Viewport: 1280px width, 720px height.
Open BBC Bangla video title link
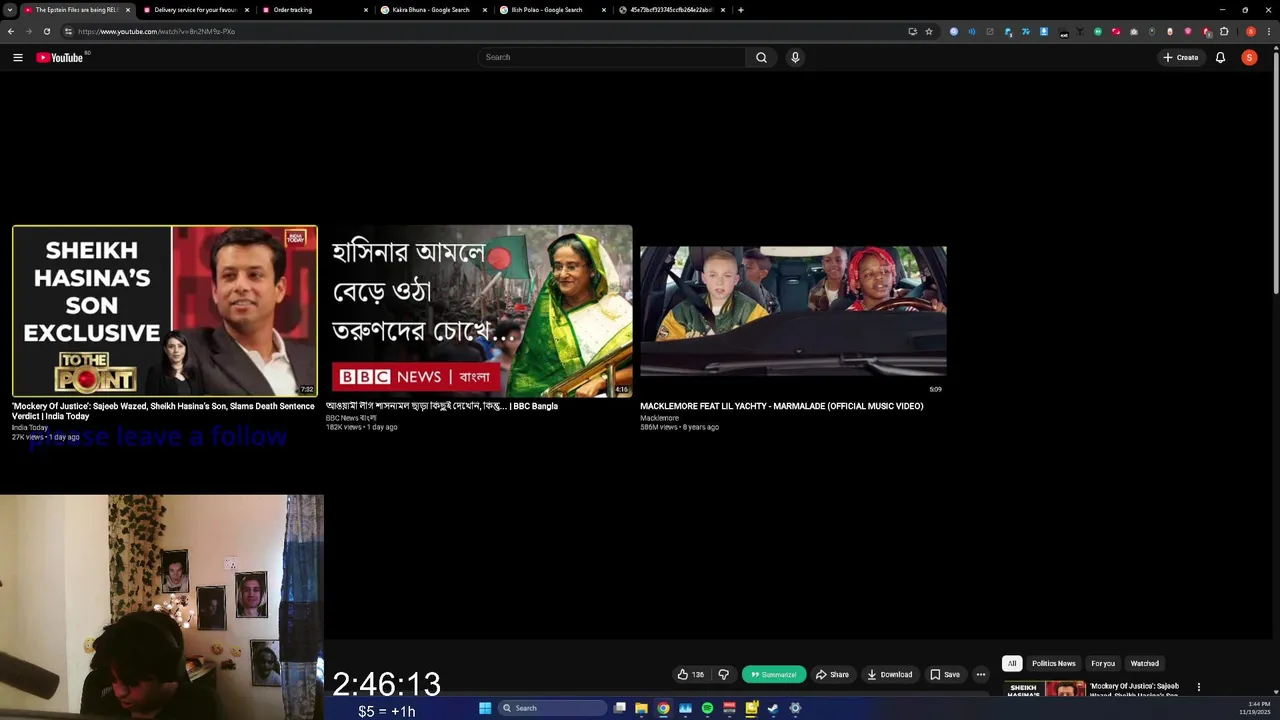tap(442, 406)
